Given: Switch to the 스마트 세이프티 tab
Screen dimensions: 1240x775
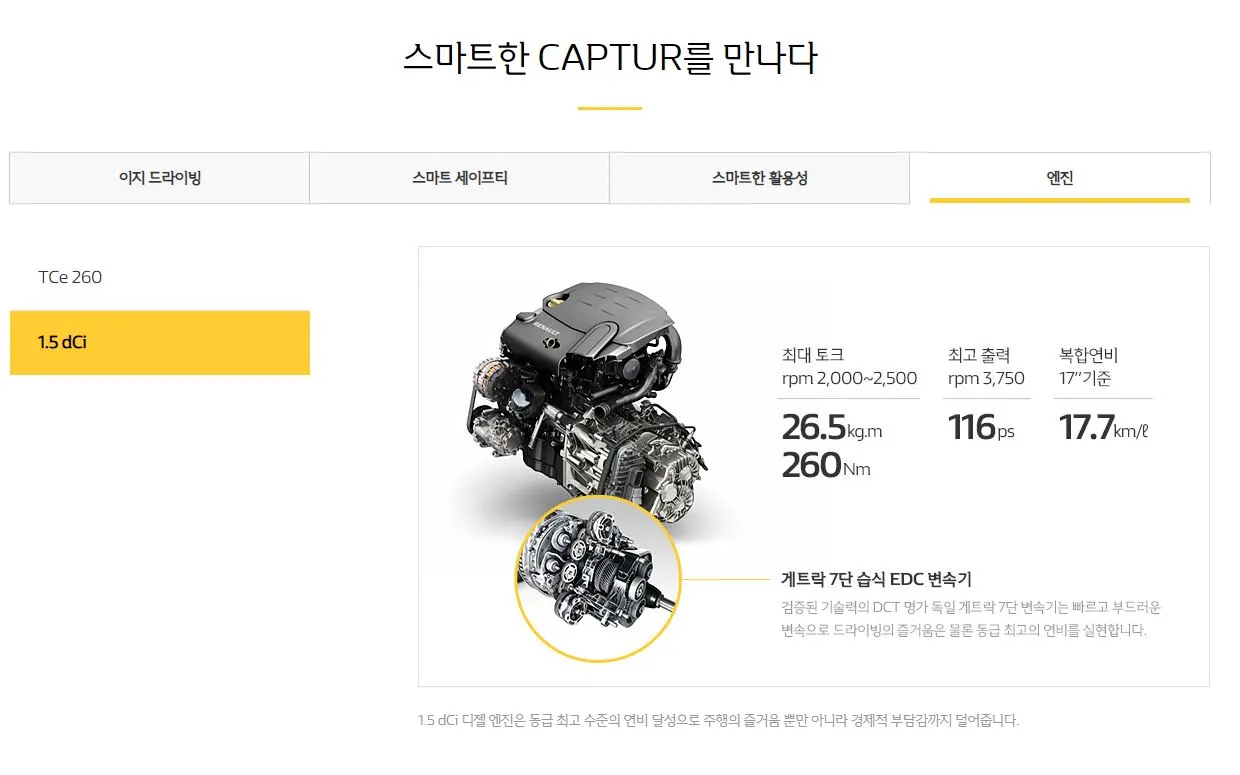Looking at the screenshot, I should coord(460,178).
